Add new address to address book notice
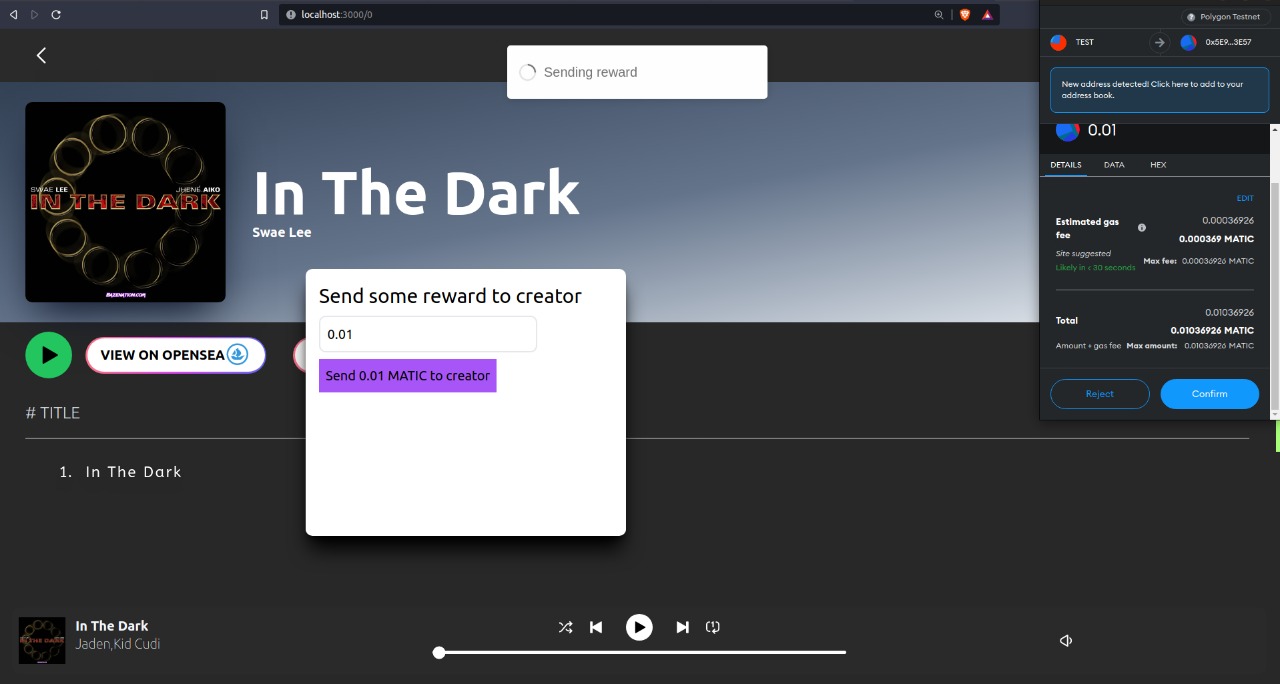The width and height of the screenshot is (1280, 684). (x=1159, y=90)
